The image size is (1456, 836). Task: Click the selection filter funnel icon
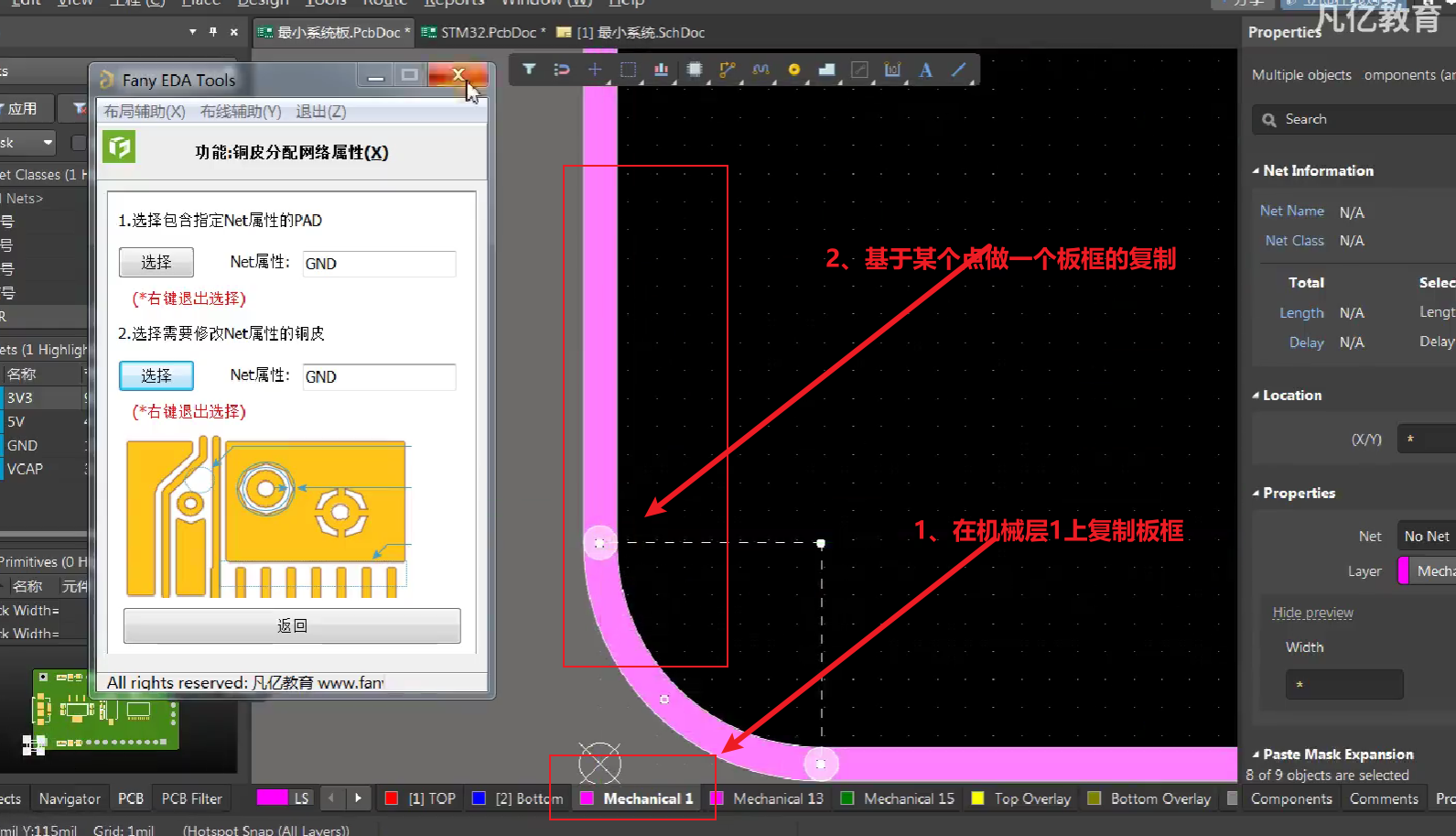click(529, 70)
